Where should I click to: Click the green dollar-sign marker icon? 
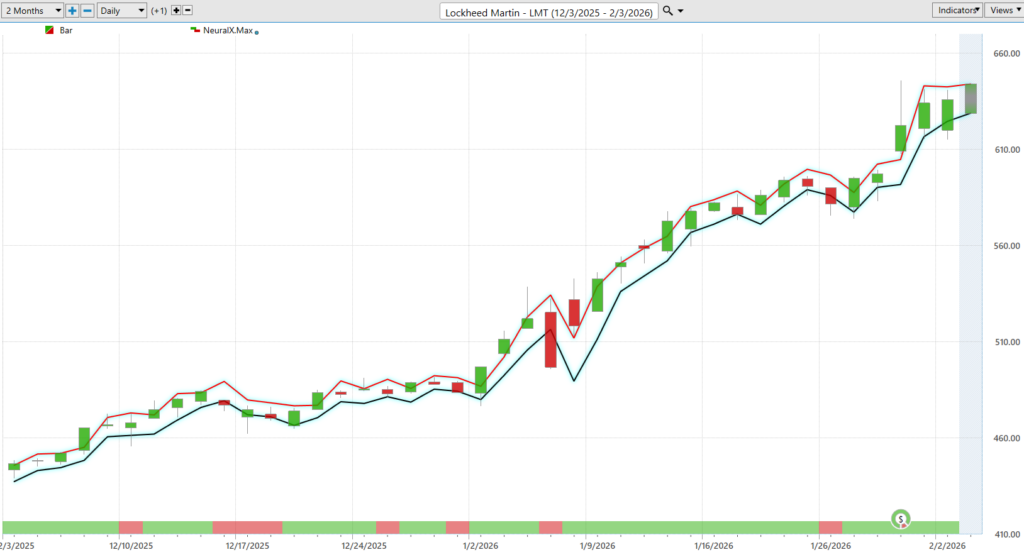coord(901,519)
